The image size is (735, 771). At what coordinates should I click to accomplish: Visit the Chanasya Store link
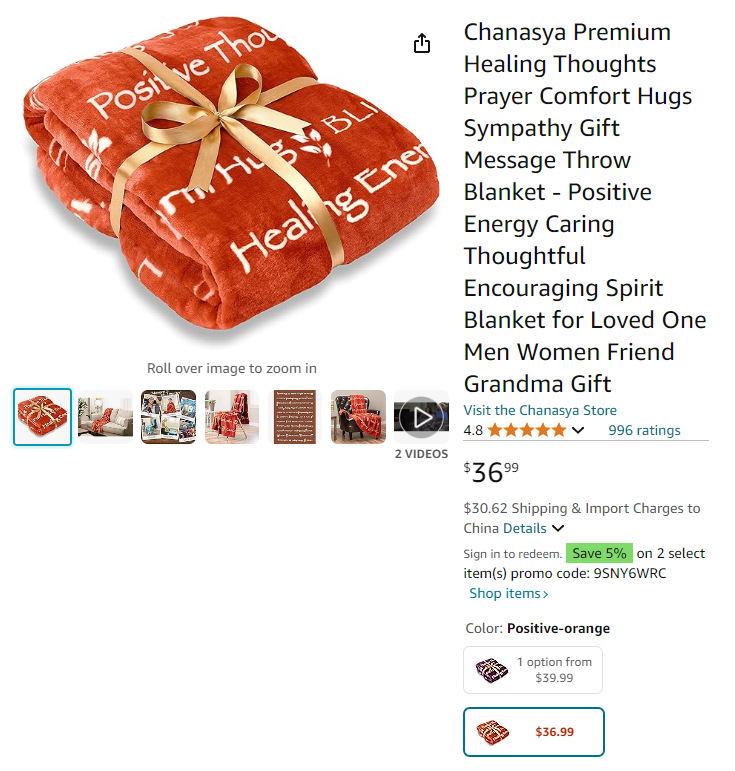(540, 410)
